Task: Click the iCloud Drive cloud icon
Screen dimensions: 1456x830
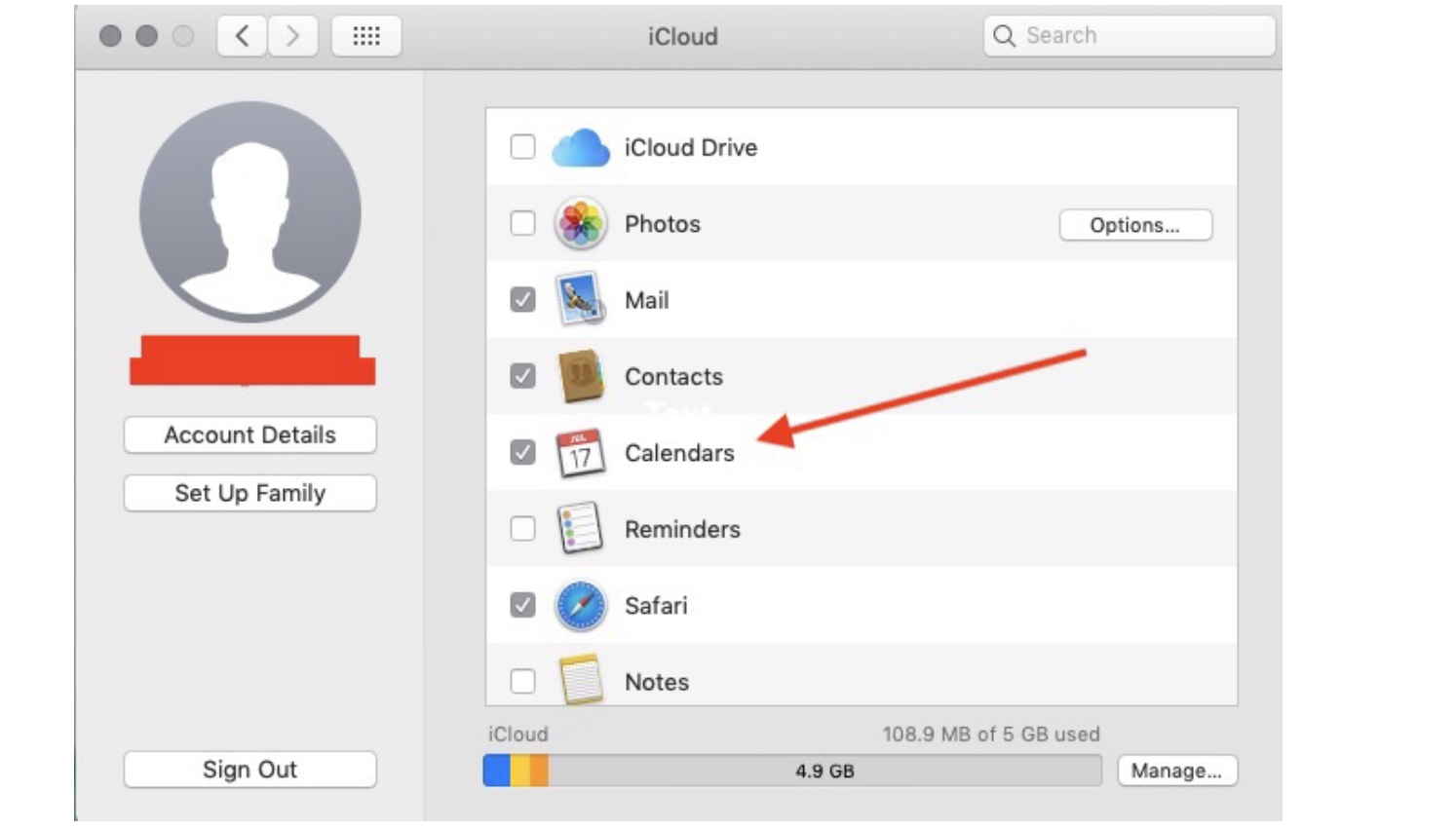Action: click(581, 148)
